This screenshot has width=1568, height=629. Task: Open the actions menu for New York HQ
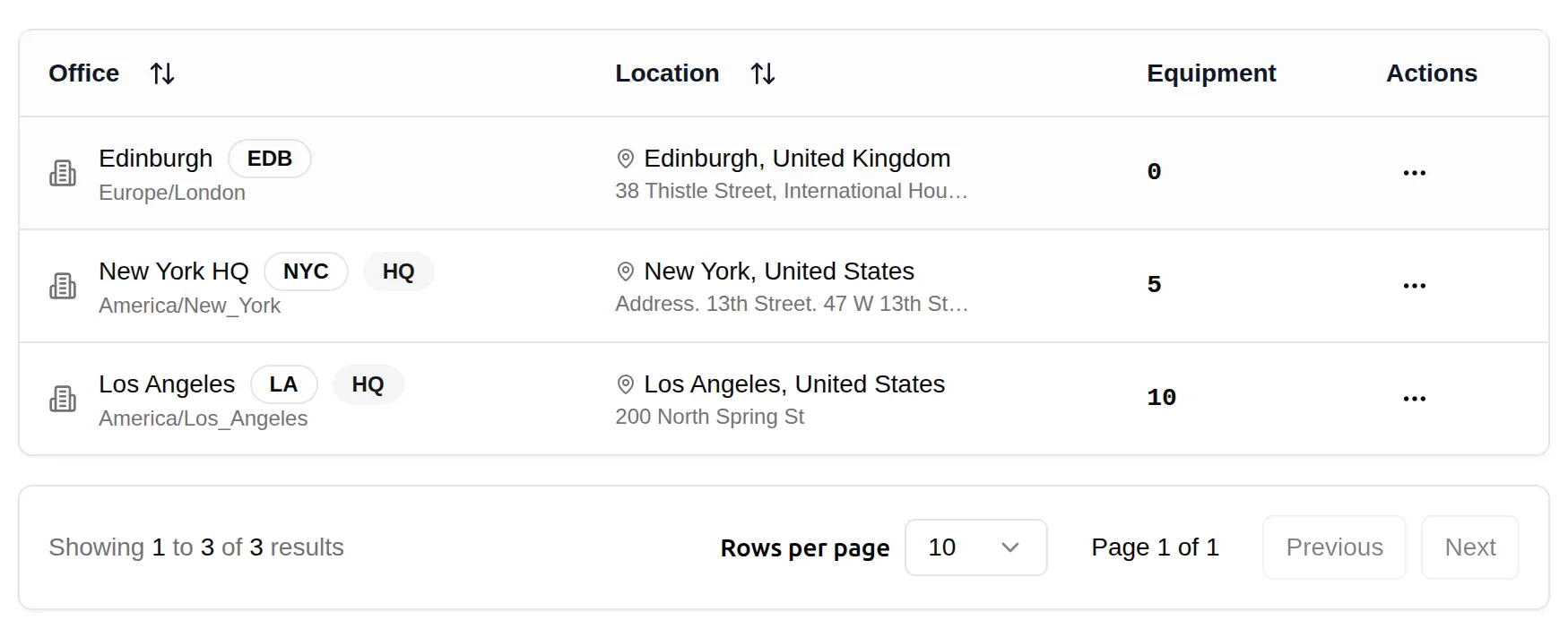click(1414, 286)
